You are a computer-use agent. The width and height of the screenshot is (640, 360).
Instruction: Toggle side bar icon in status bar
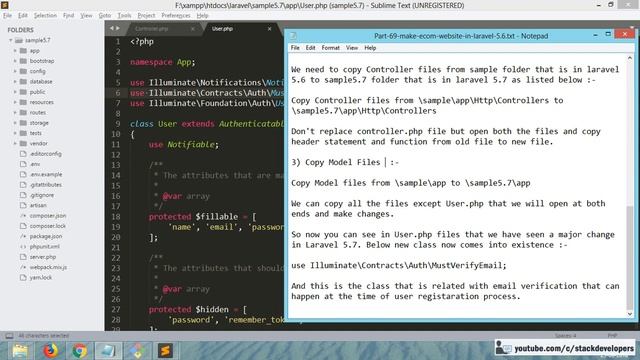[9, 336]
